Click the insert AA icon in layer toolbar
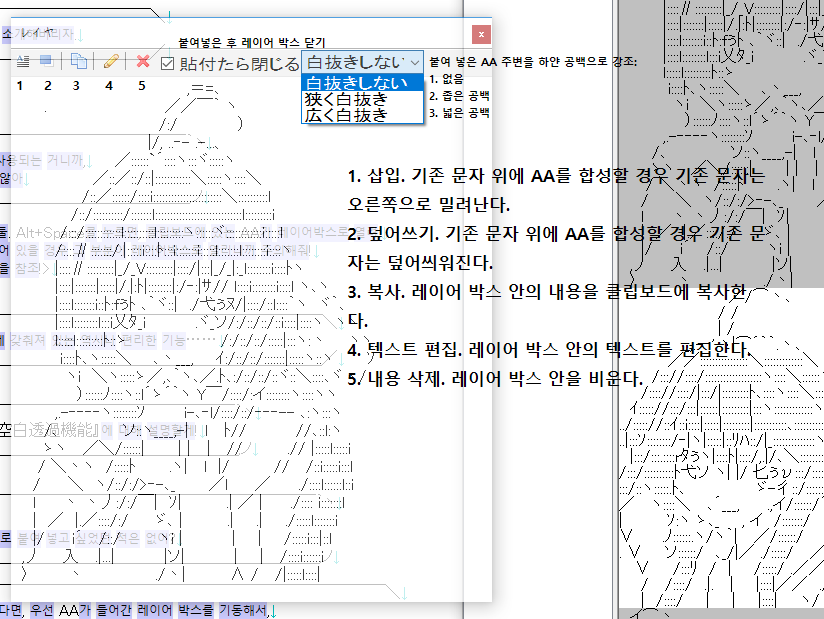This screenshot has width=824, height=619. pos(23,62)
